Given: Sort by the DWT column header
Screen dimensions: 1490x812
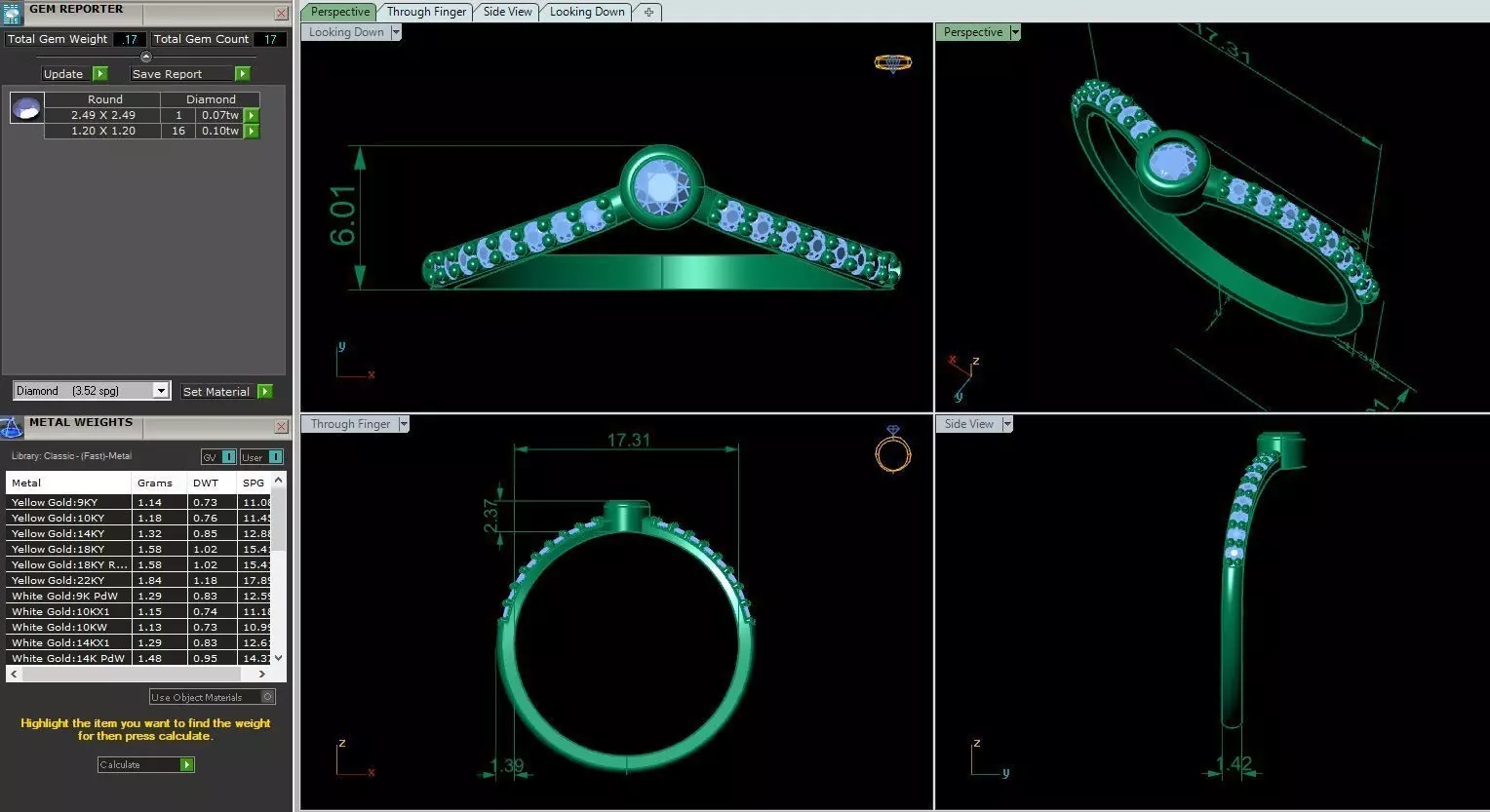Looking at the screenshot, I should coord(213,483).
